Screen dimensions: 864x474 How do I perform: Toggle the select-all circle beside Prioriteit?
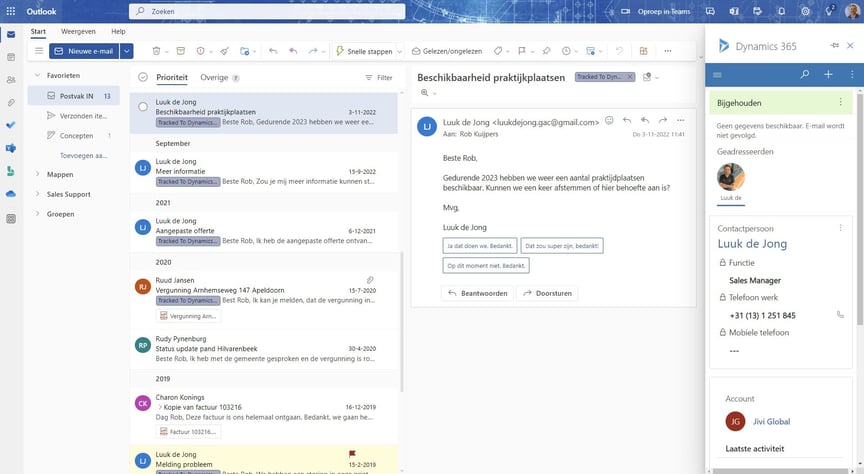pyautogui.click(x=143, y=77)
